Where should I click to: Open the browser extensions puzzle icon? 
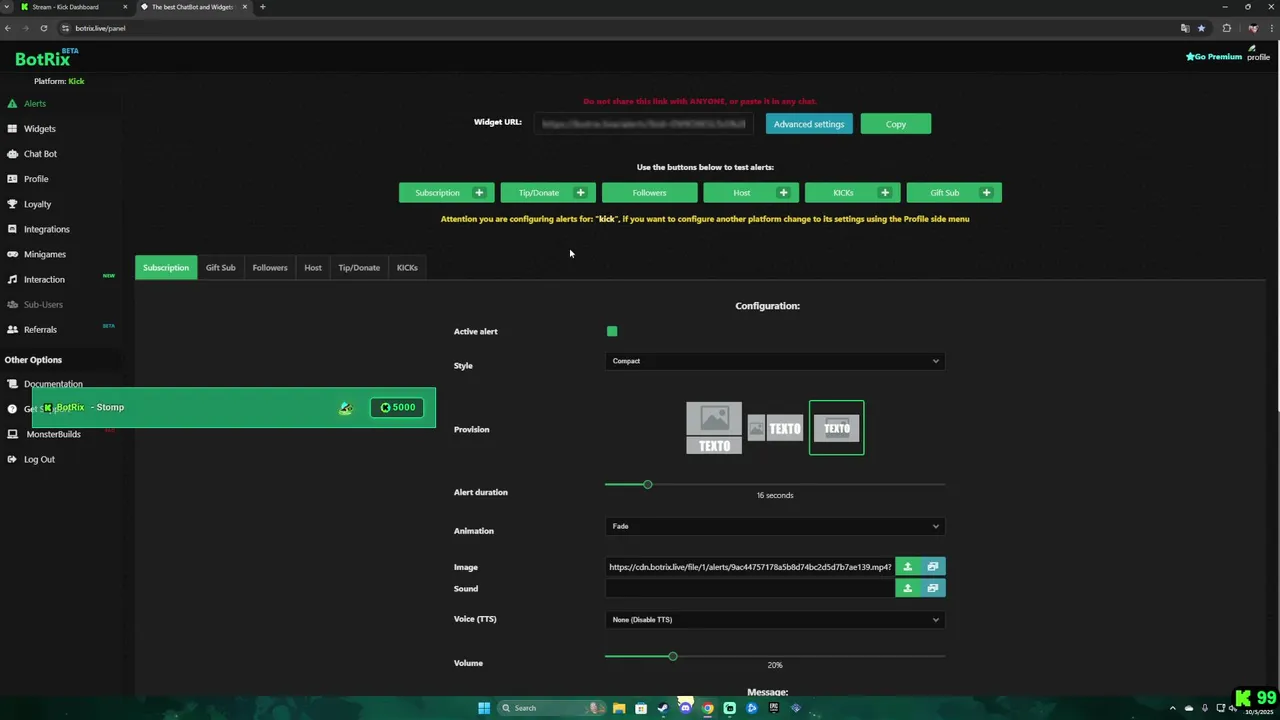click(1227, 28)
